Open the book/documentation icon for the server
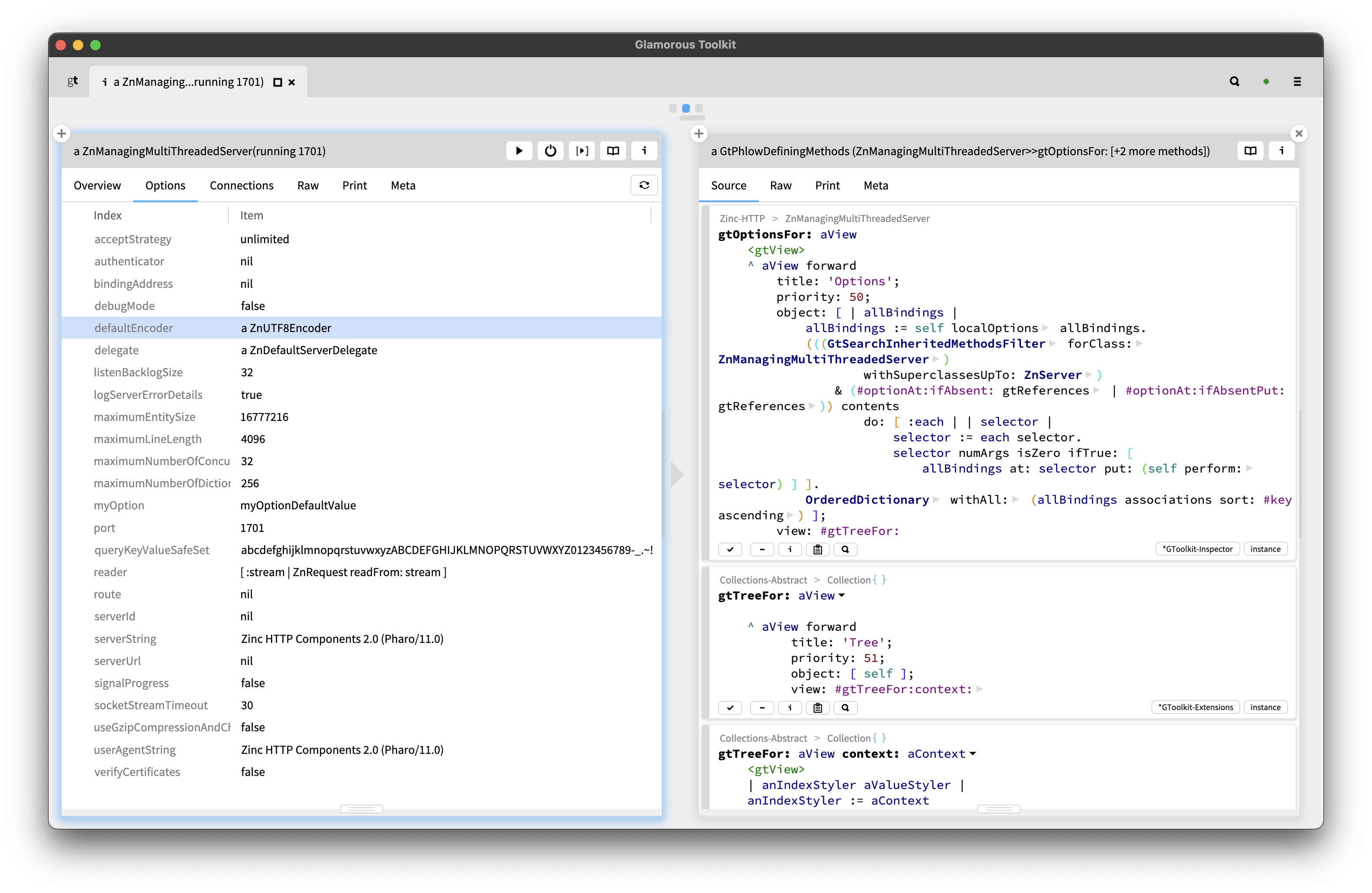 coord(612,150)
